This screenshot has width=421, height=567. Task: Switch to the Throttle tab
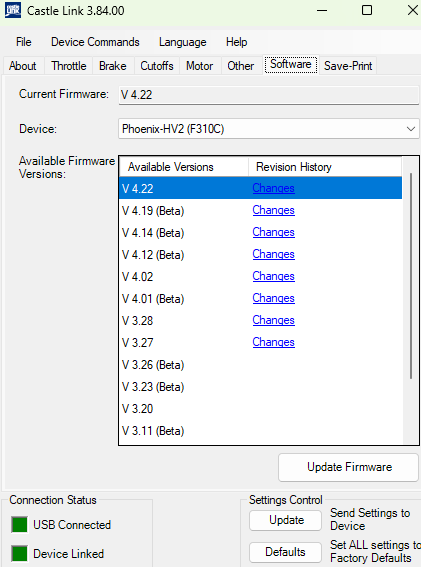[69, 66]
